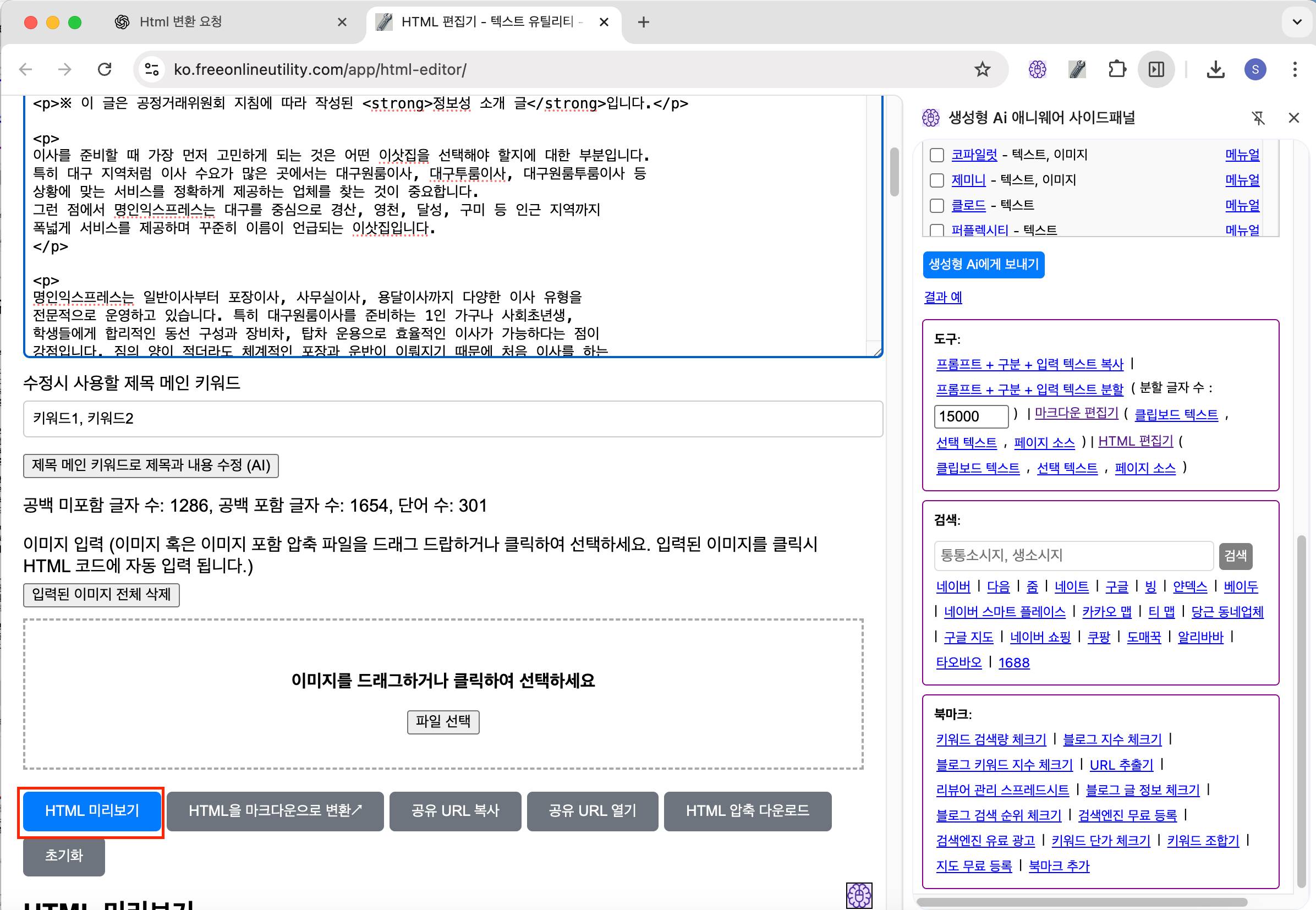
Task: Unpin the side panel with pin icon
Action: [1258, 118]
